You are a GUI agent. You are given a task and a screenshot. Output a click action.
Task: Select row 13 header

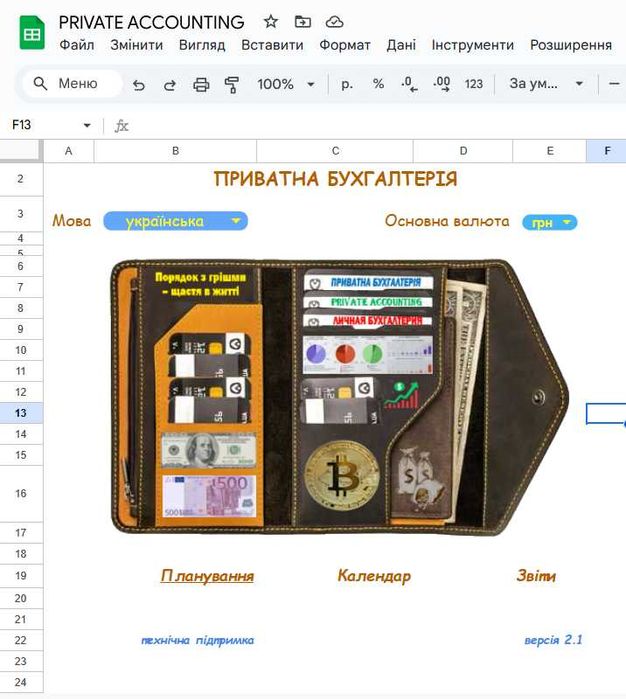[x=21, y=413]
